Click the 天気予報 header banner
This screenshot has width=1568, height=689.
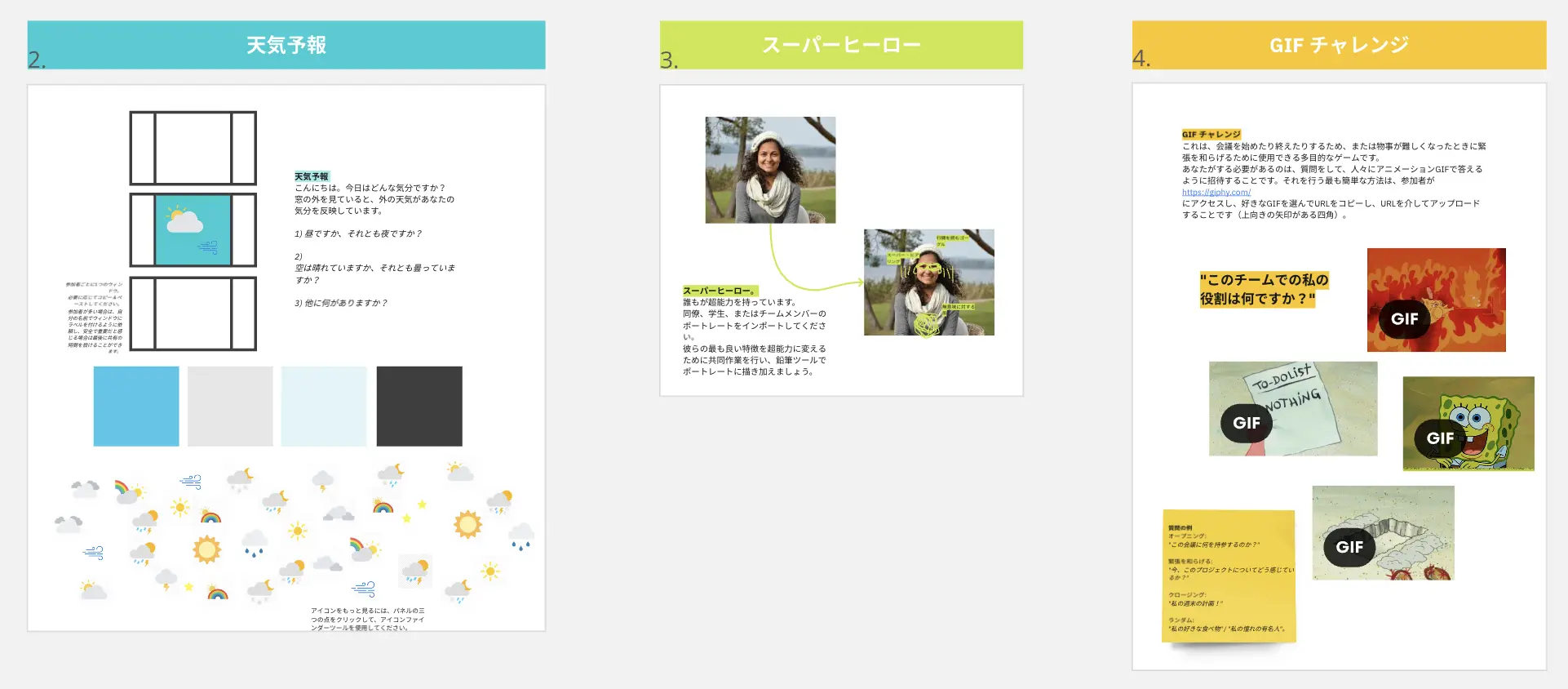click(286, 45)
